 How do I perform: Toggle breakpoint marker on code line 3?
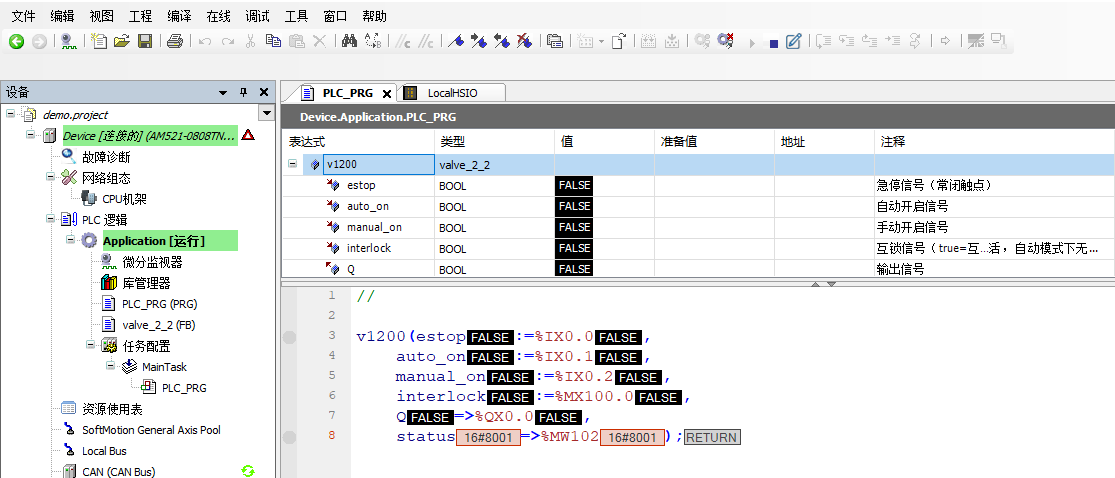coord(290,337)
